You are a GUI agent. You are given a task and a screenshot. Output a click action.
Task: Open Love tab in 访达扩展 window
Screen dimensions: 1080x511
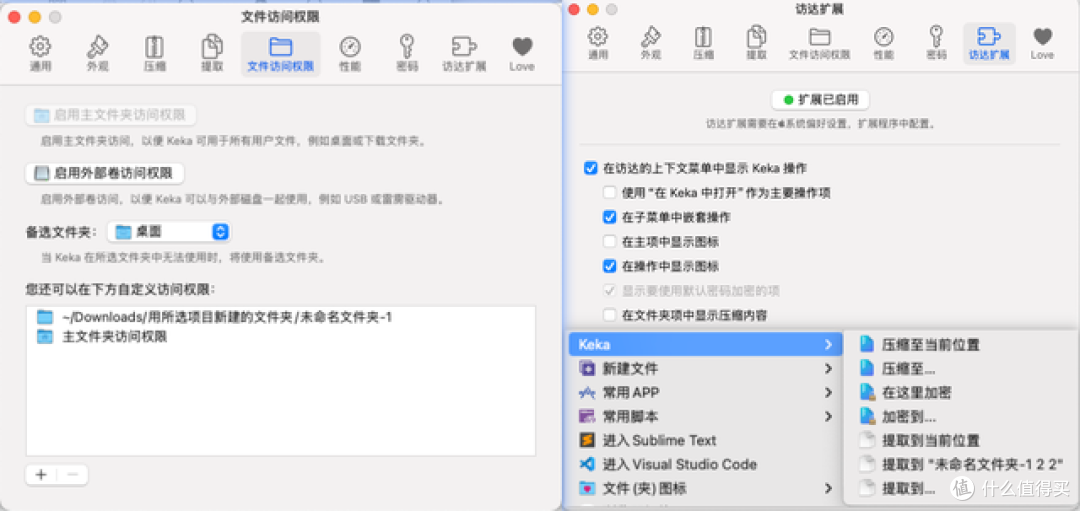(1042, 43)
